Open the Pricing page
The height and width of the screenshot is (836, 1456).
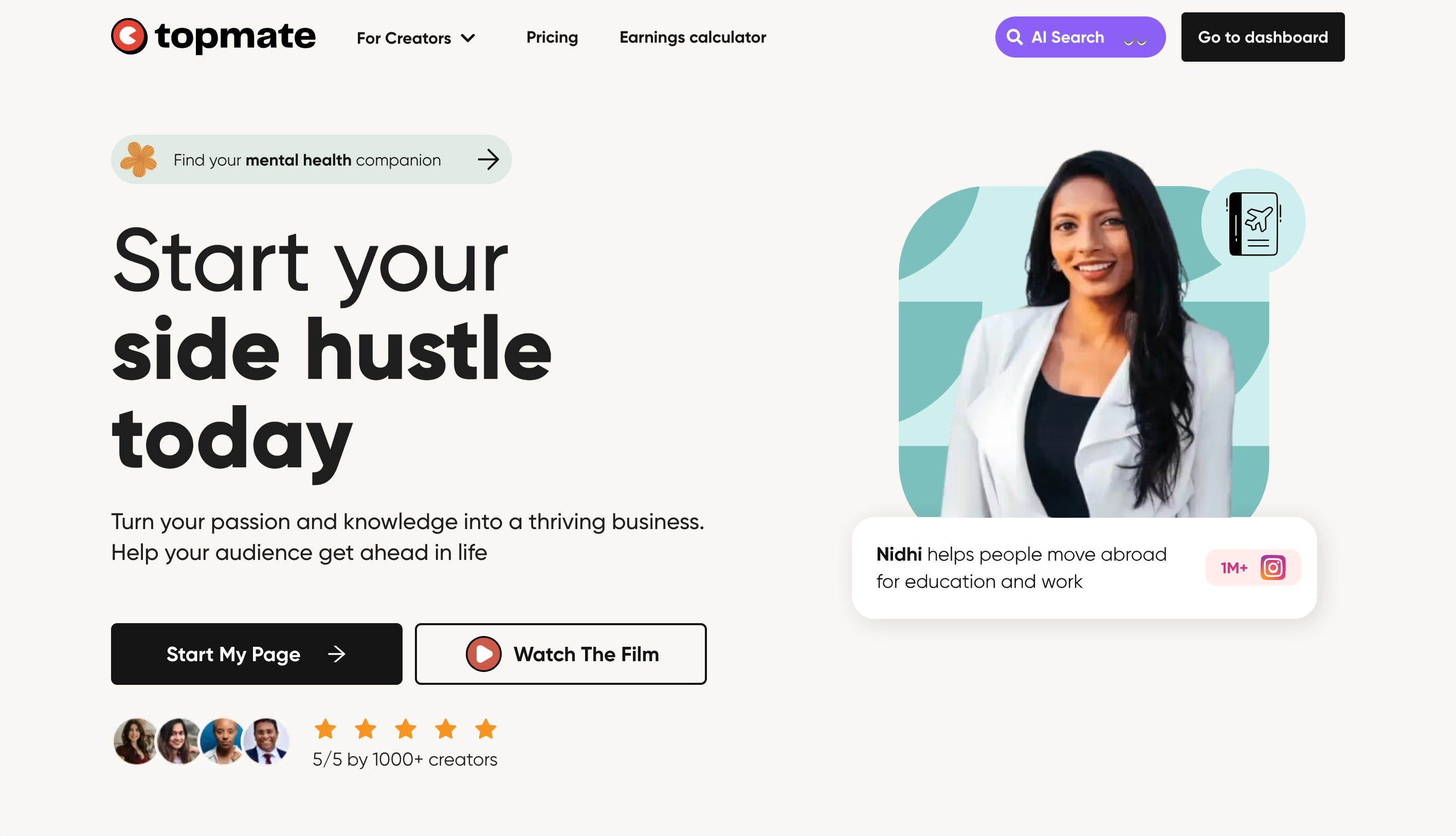552,38
